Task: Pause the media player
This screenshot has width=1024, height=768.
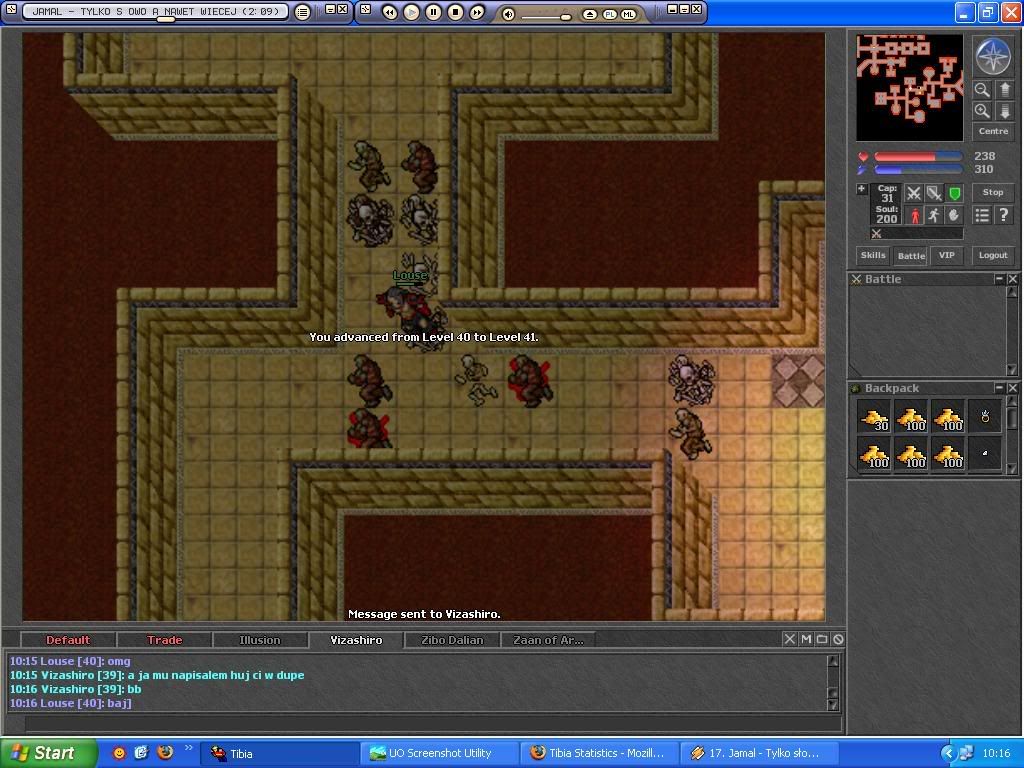Action: click(434, 12)
